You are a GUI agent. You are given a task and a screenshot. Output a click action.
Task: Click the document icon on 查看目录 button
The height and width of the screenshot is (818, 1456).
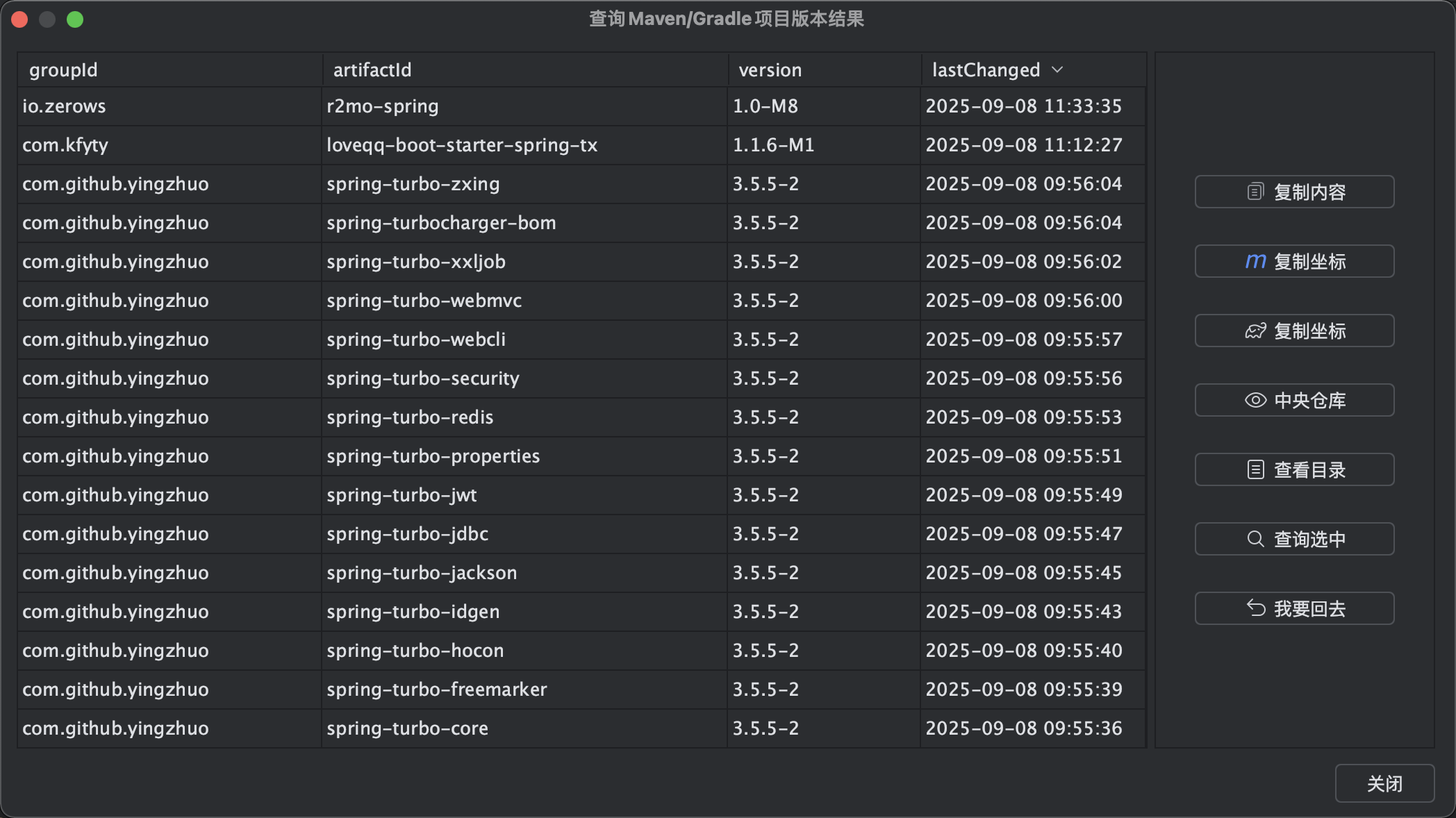tap(1255, 469)
